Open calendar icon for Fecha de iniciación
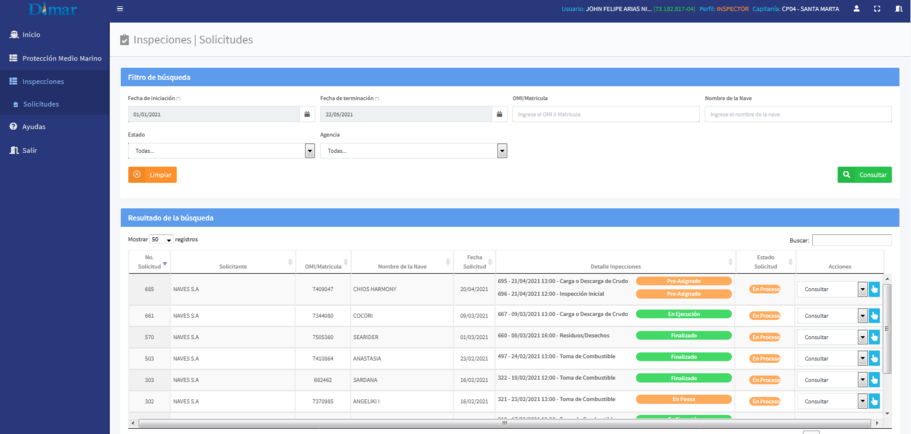This screenshot has width=911, height=434. (x=307, y=114)
